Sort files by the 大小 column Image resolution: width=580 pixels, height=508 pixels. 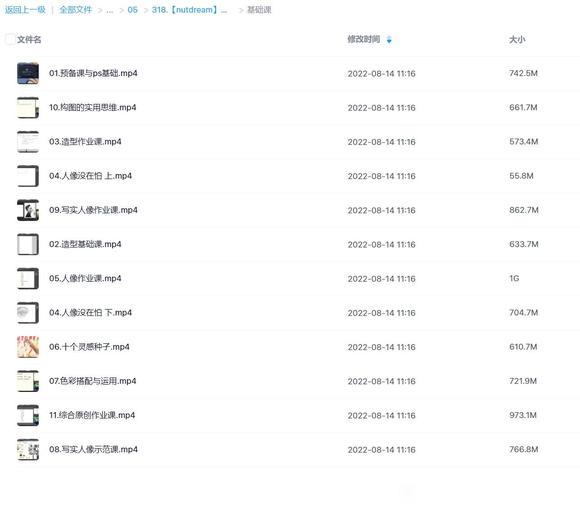point(517,39)
